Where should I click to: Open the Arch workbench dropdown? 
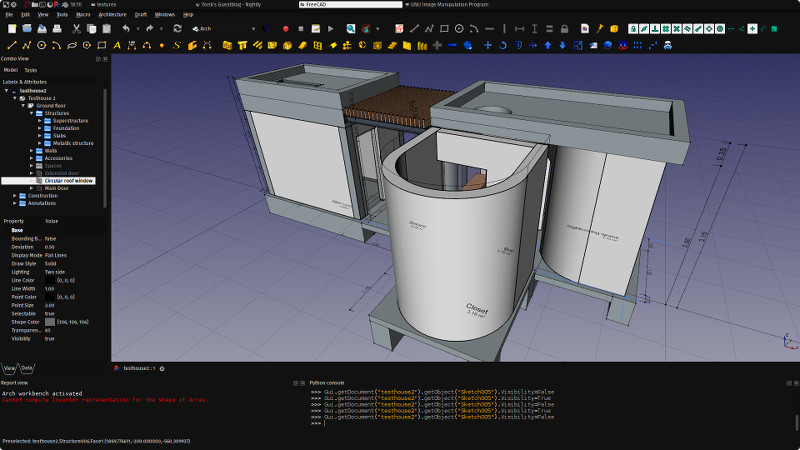coord(222,29)
